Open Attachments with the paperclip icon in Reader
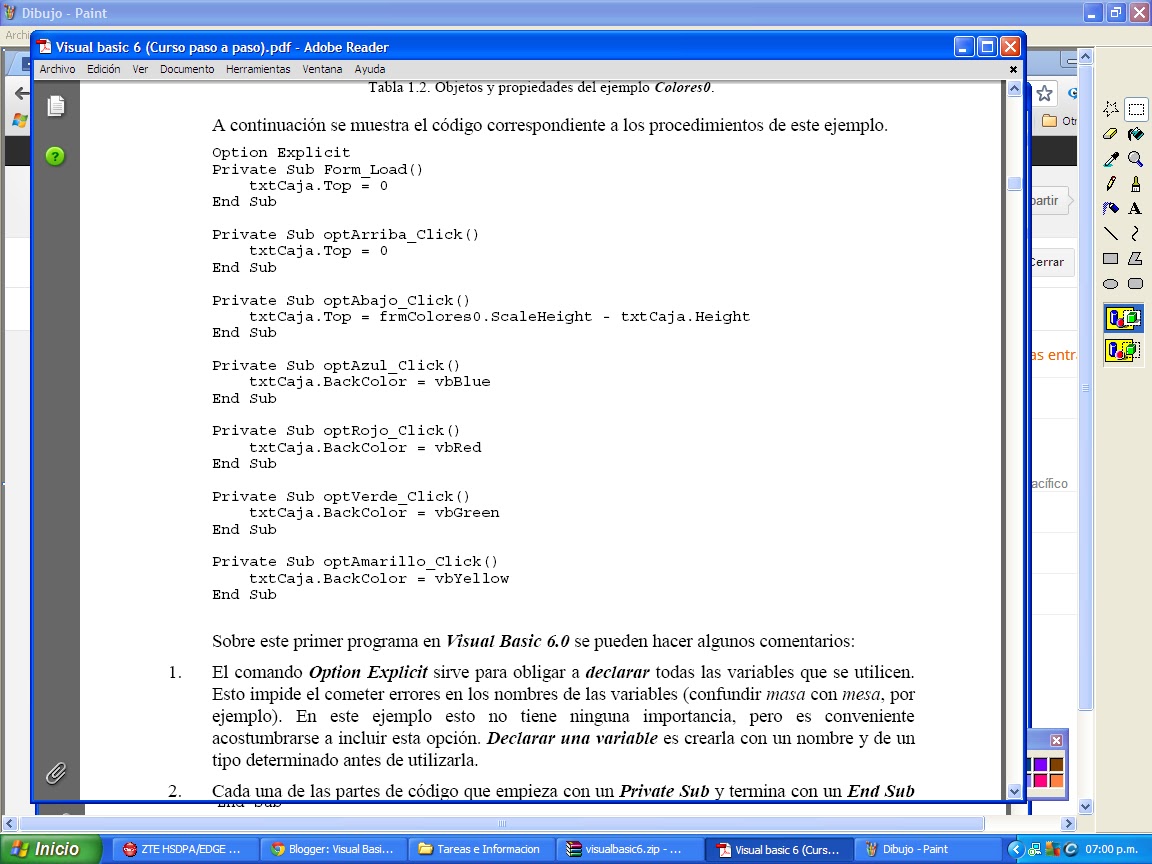Image resolution: width=1152 pixels, height=864 pixels. click(x=56, y=773)
